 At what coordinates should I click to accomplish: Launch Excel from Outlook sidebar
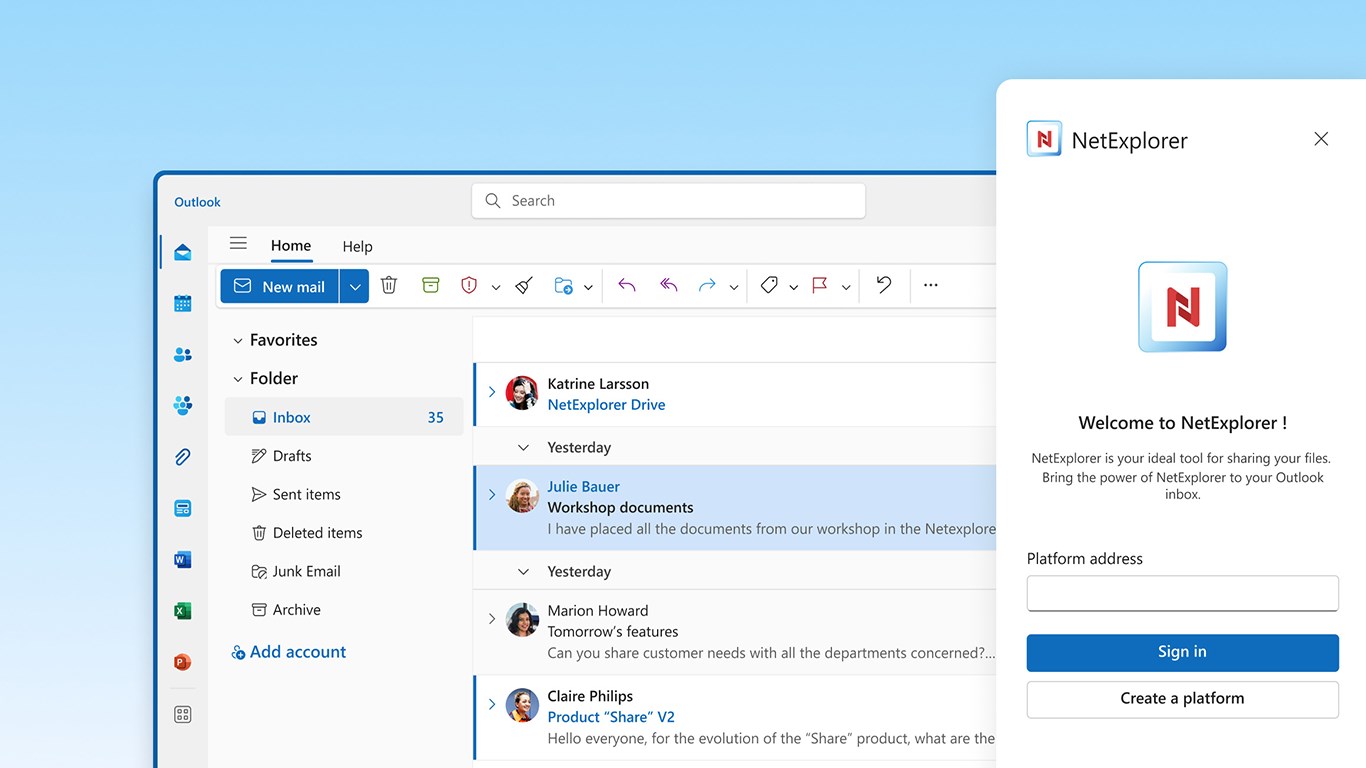pos(182,611)
